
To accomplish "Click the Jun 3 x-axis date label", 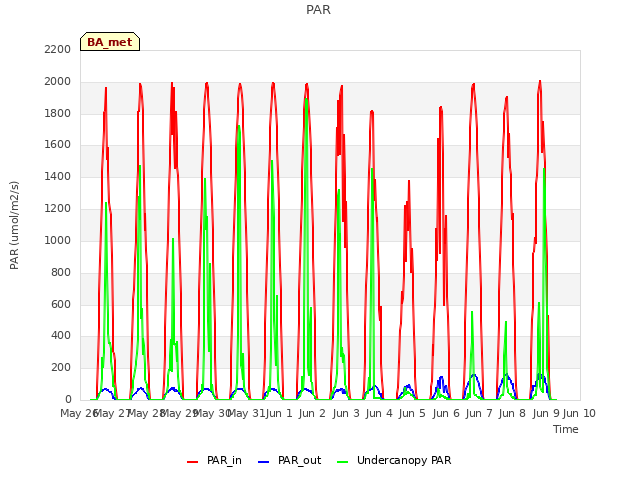I will 346,413.
